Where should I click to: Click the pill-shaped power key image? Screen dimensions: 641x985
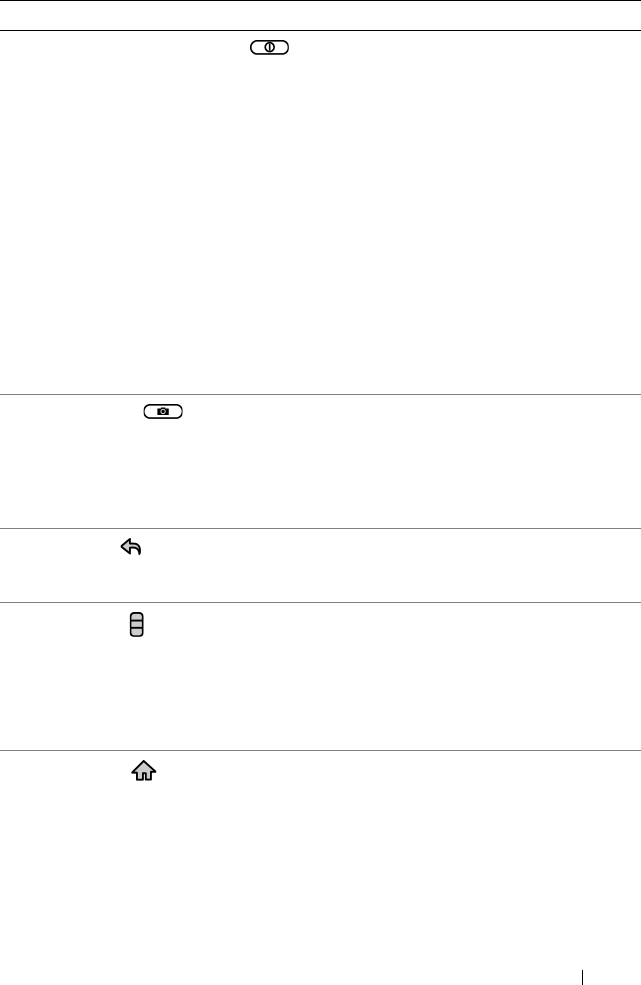click(270, 48)
